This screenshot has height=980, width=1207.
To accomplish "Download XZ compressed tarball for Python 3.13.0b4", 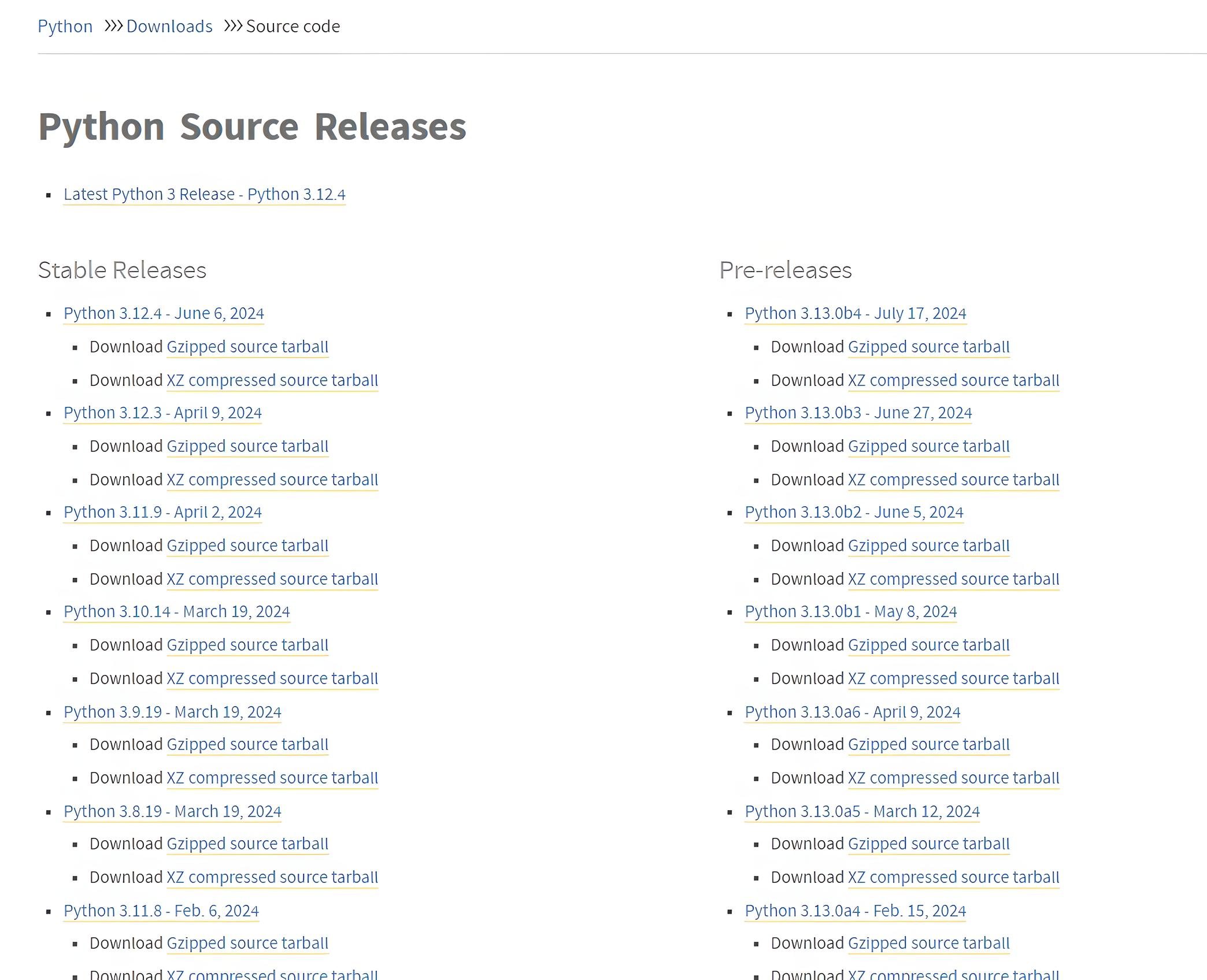I will 953,380.
